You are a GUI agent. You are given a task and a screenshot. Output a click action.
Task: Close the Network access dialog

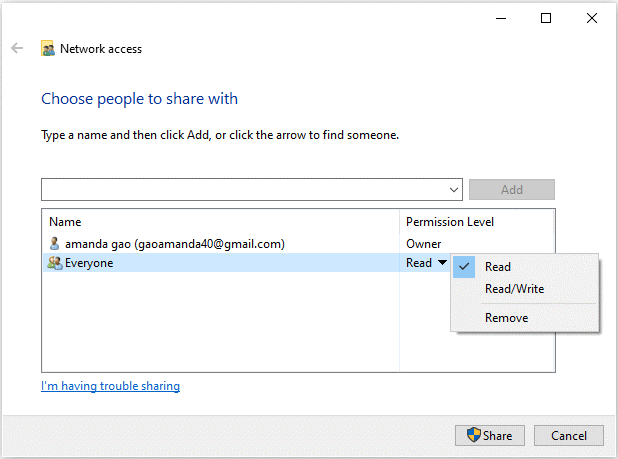[x=591, y=18]
